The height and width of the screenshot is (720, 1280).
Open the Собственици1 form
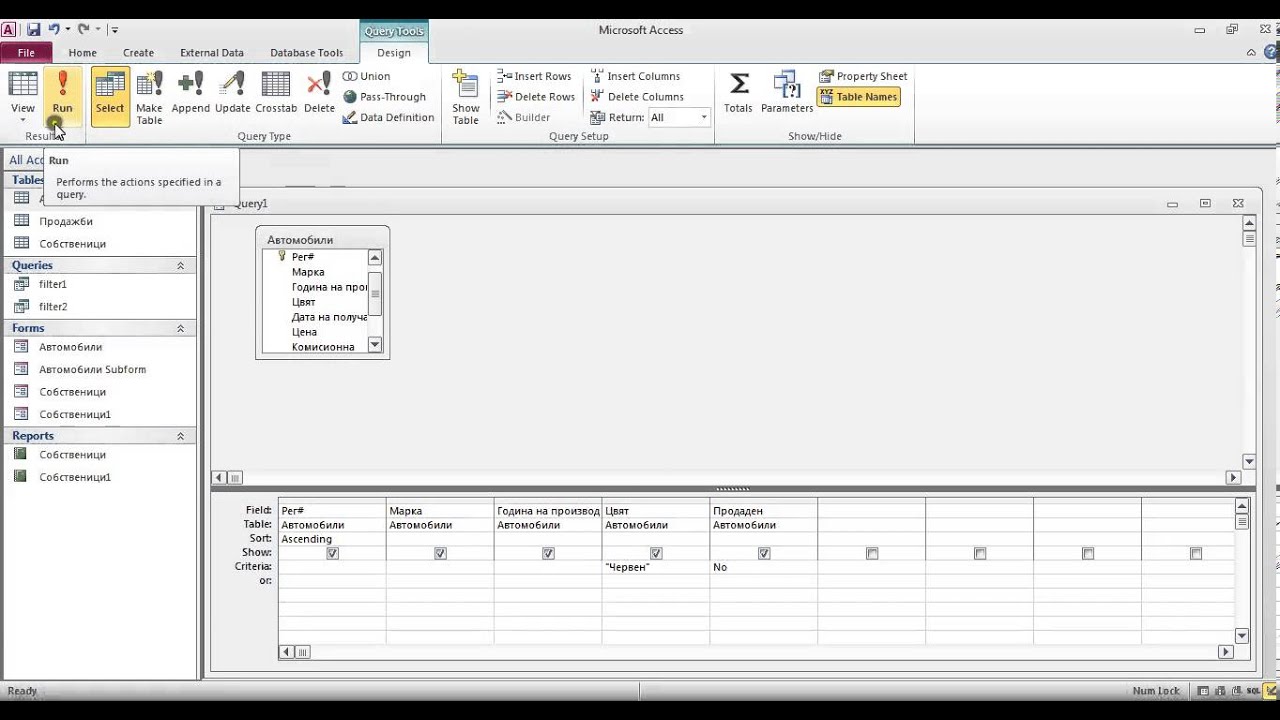tap(75, 415)
